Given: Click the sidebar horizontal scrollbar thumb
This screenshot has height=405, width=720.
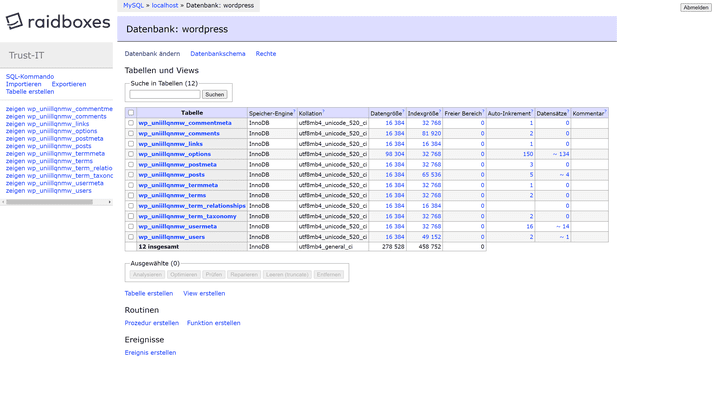Looking at the screenshot, I should [49, 202].
